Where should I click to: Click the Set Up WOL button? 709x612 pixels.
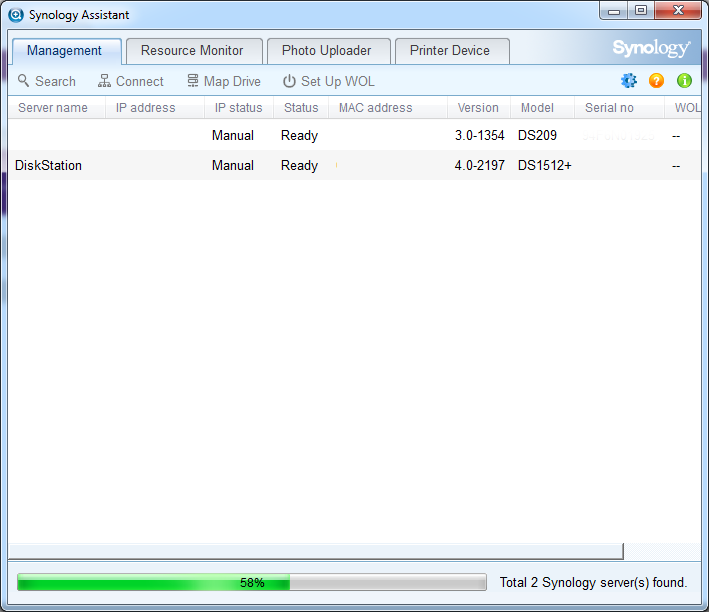[329, 81]
